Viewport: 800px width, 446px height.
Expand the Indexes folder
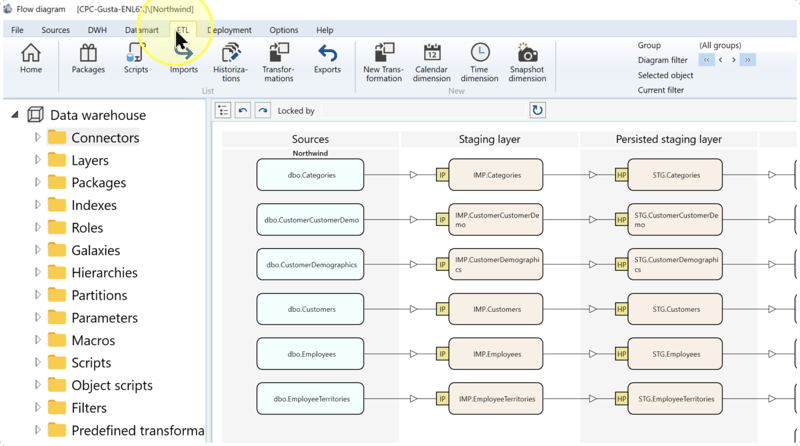37,205
